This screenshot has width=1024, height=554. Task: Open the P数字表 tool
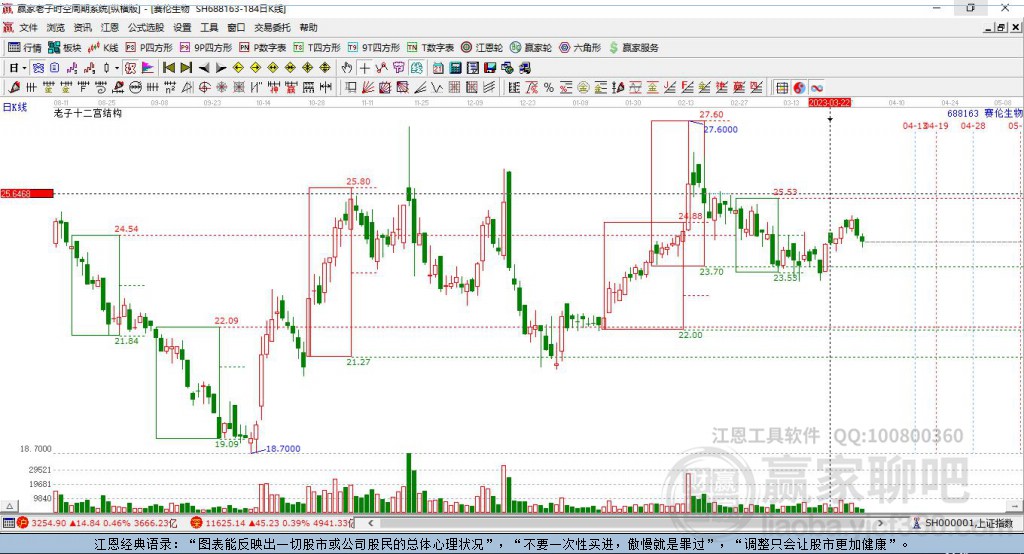coord(263,48)
